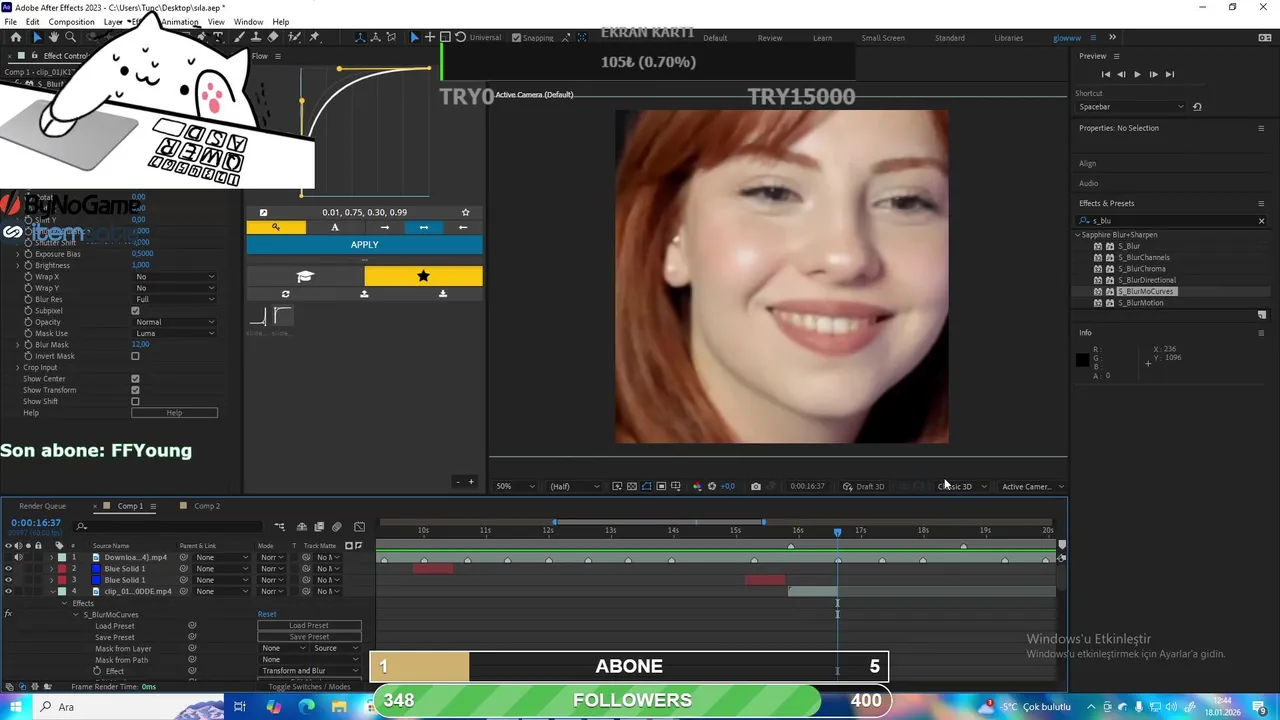Switch to the Render Queue tab
Screen dimensions: 1280x720
(x=42, y=506)
